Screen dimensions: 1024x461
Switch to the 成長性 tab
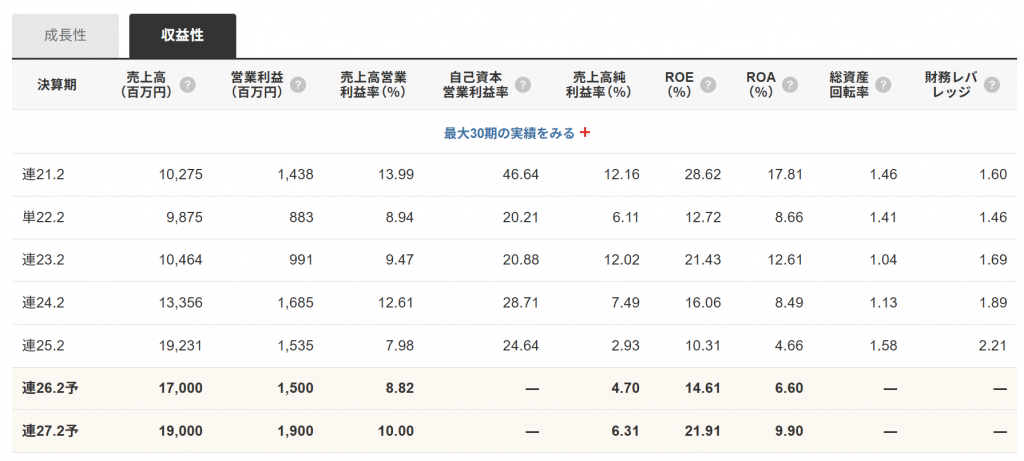65,35
